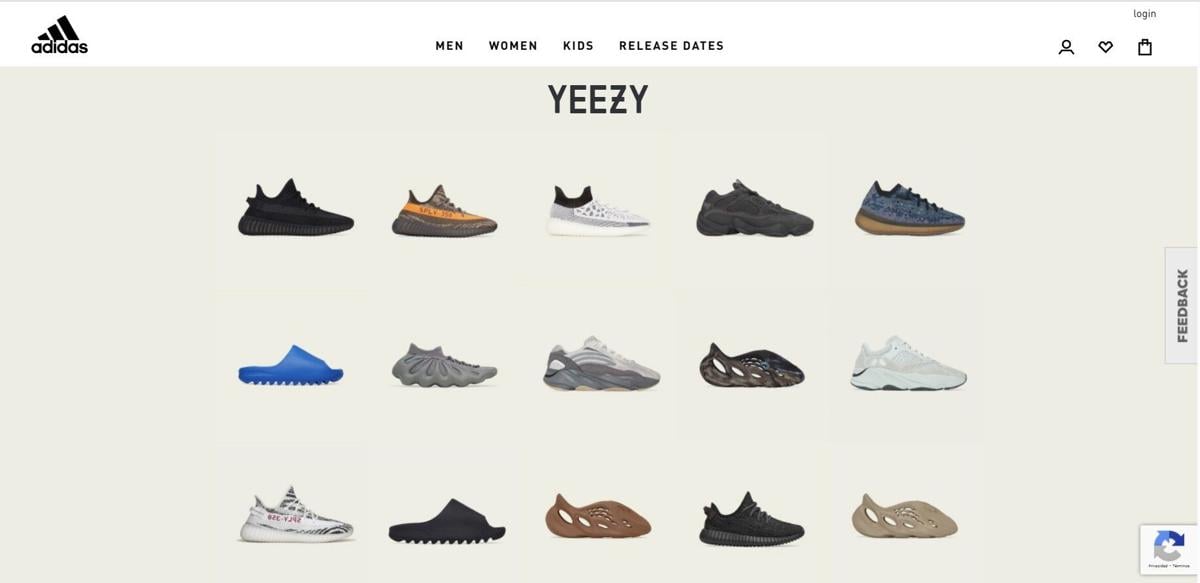Select the black Yeezy slide
Image resolution: width=1200 pixels, height=583 pixels.
click(x=447, y=520)
